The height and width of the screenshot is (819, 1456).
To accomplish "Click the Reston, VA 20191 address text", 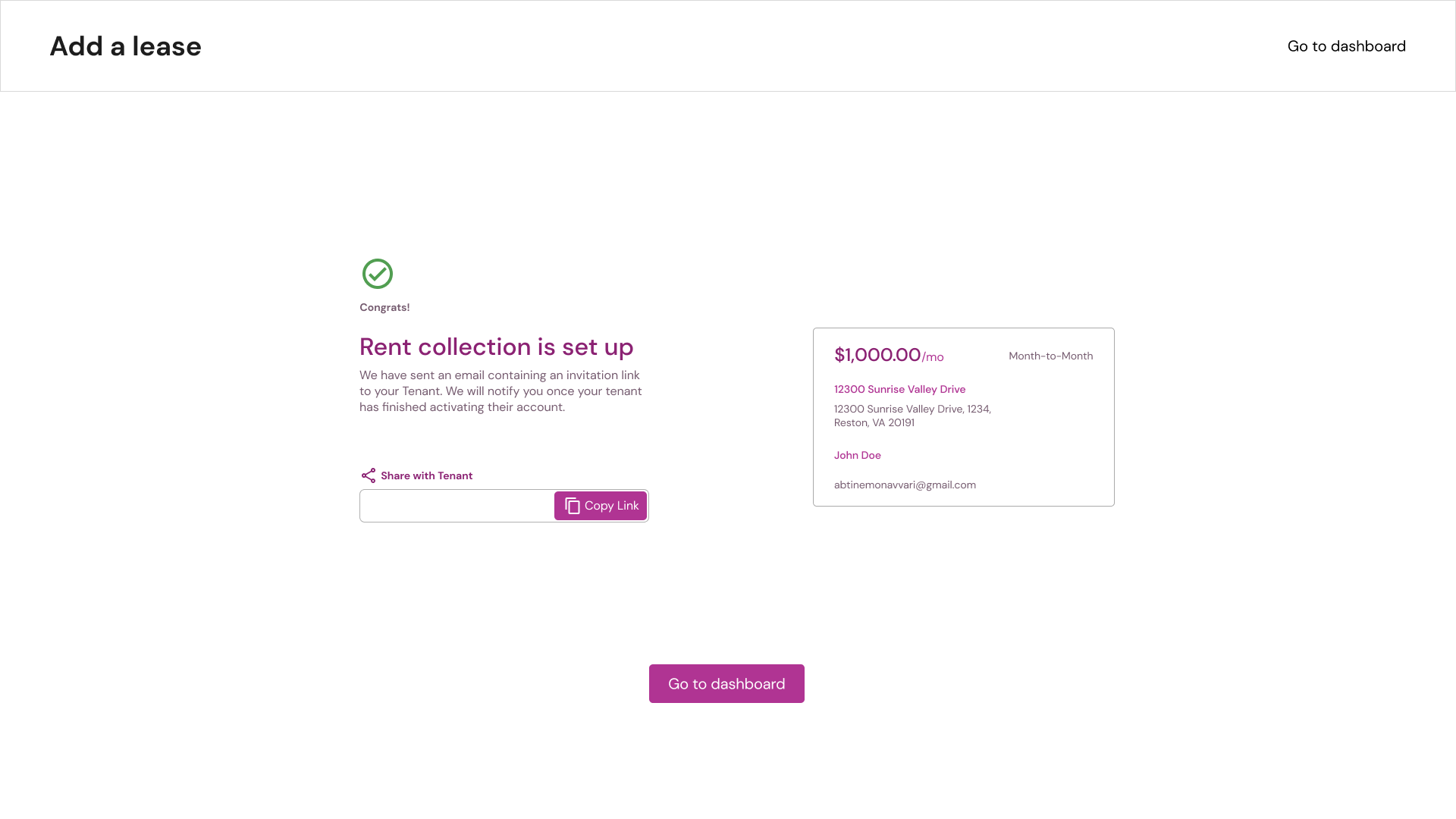I will coord(874,422).
